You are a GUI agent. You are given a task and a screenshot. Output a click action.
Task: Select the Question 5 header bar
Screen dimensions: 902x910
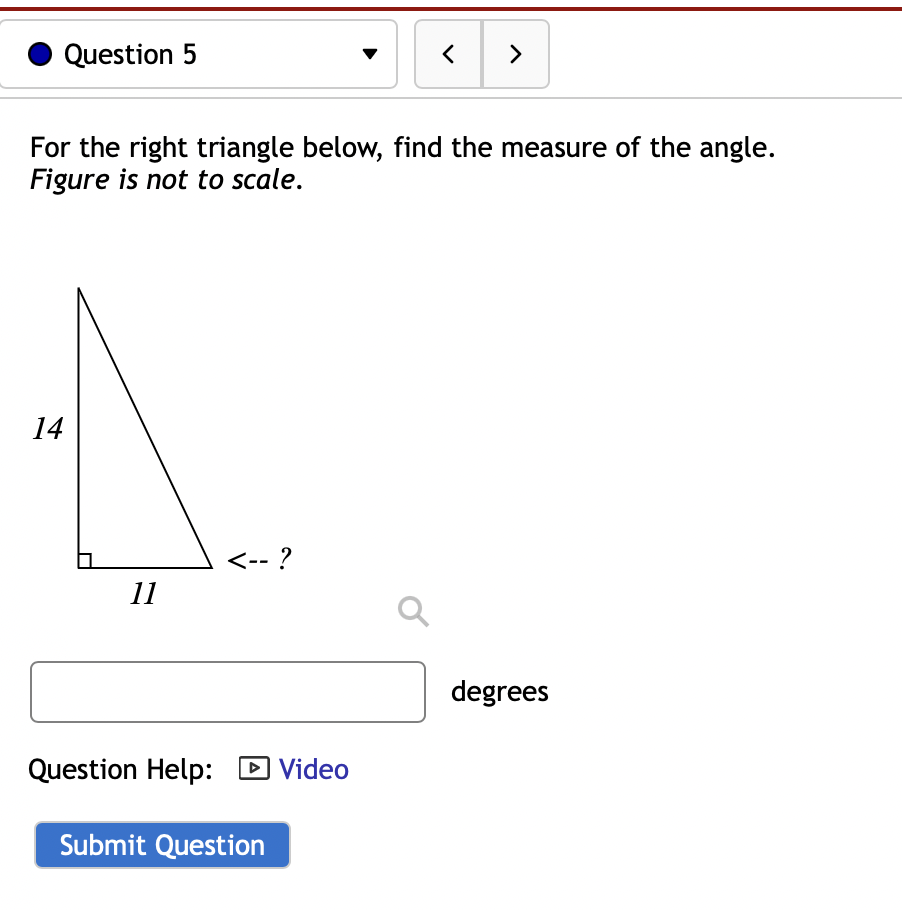200,54
